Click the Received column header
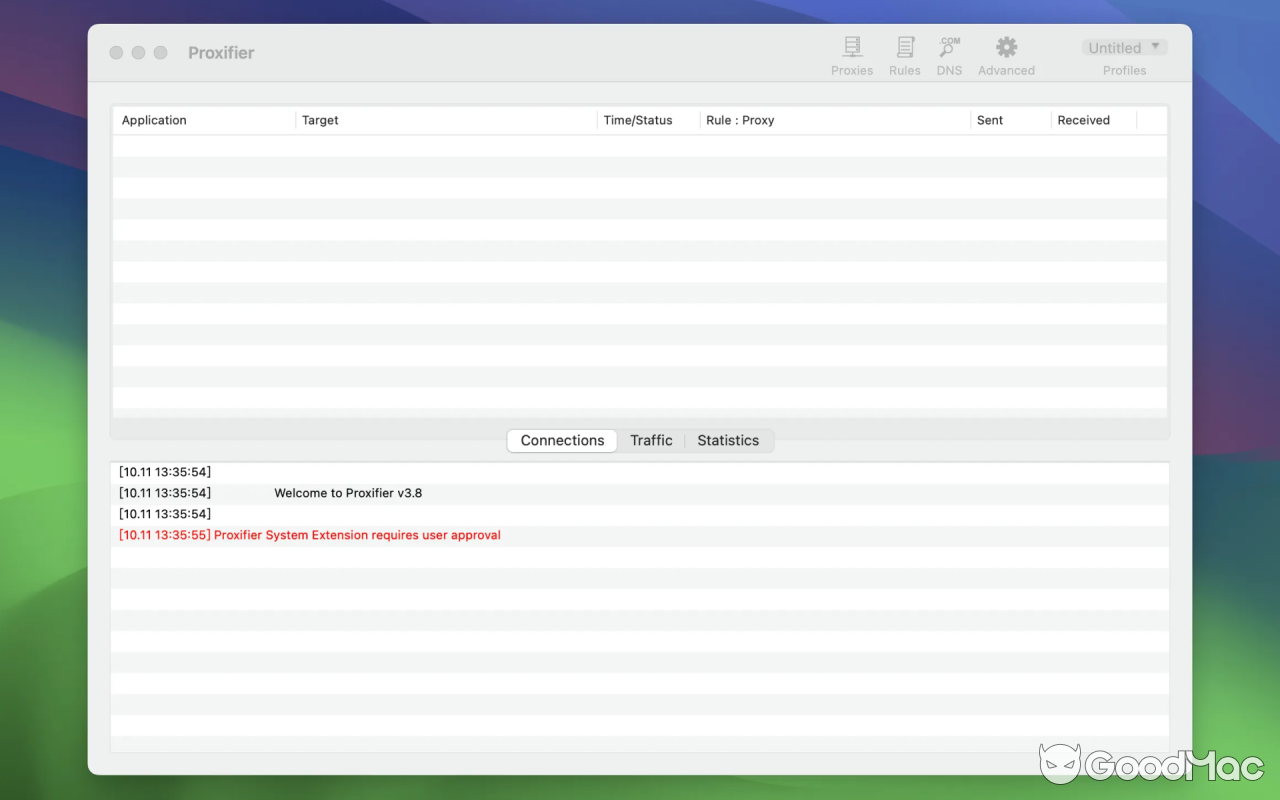 pos(1083,120)
